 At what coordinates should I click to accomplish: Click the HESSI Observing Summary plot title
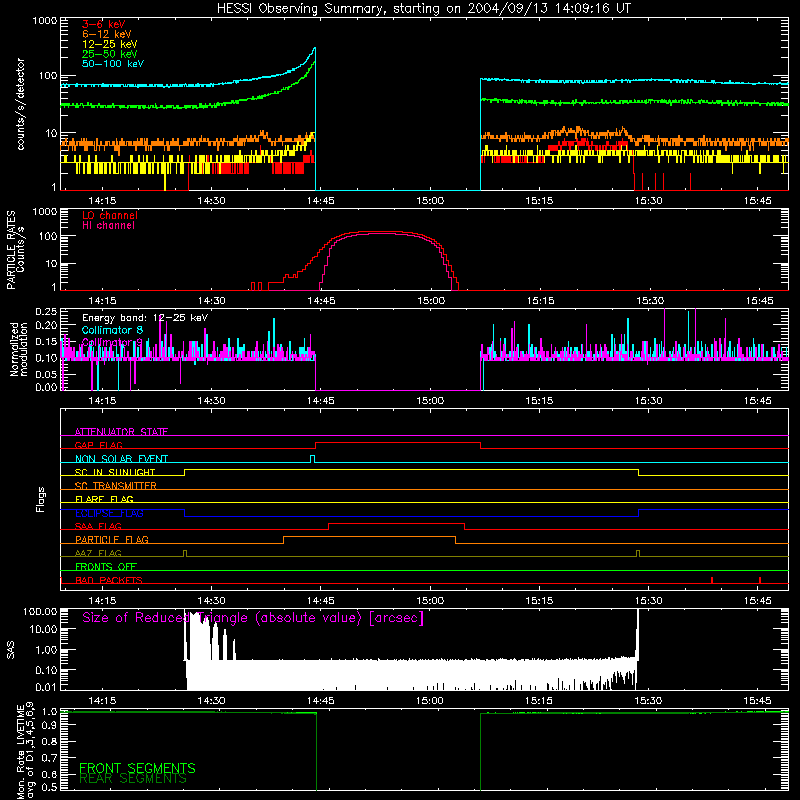[x=423, y=9]
